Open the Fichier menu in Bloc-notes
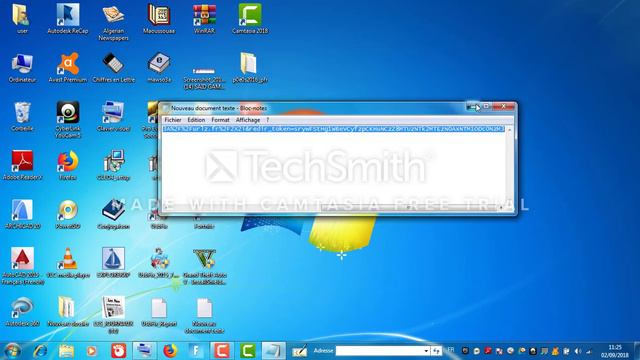 click(173, 120)
